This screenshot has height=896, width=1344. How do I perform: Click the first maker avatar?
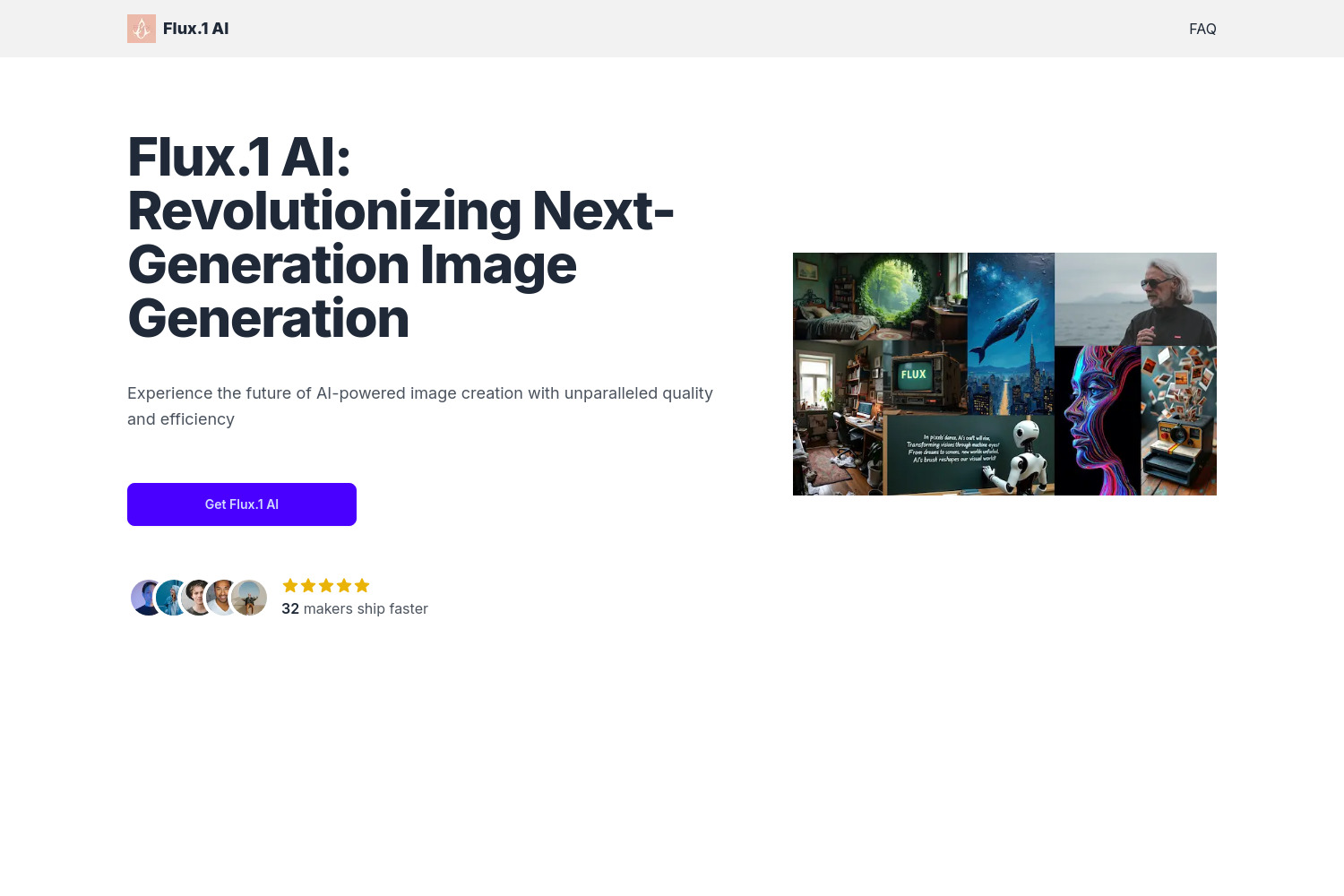(147, 598)
